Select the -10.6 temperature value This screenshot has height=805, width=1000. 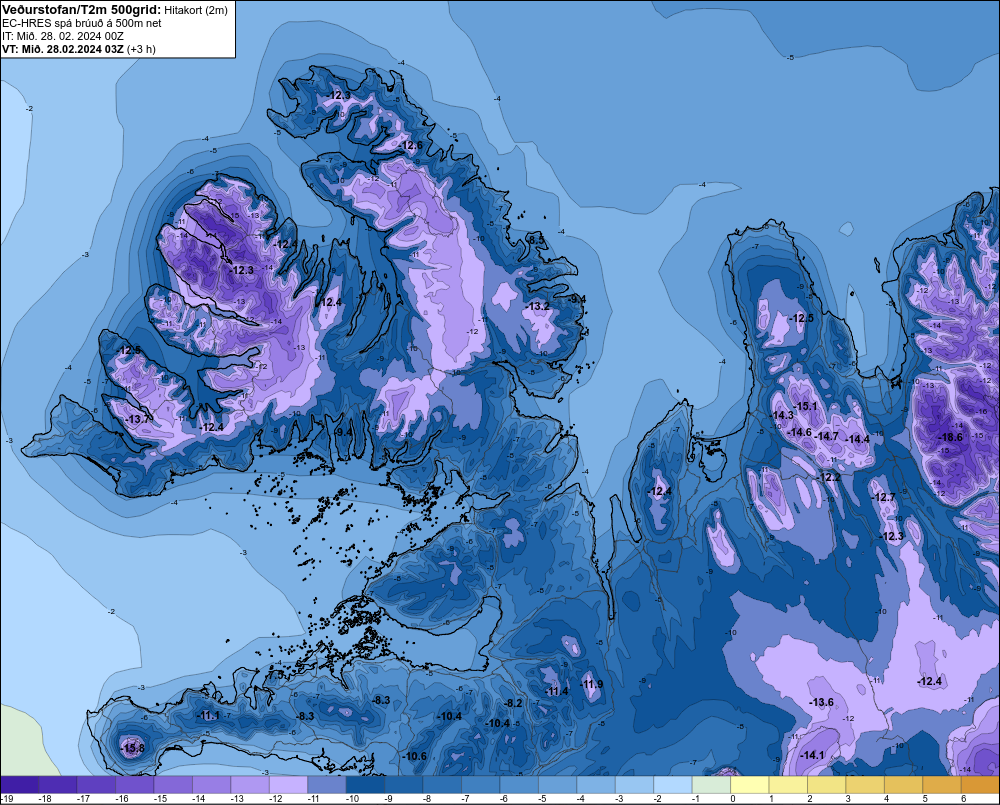click(x=415, y=756)
